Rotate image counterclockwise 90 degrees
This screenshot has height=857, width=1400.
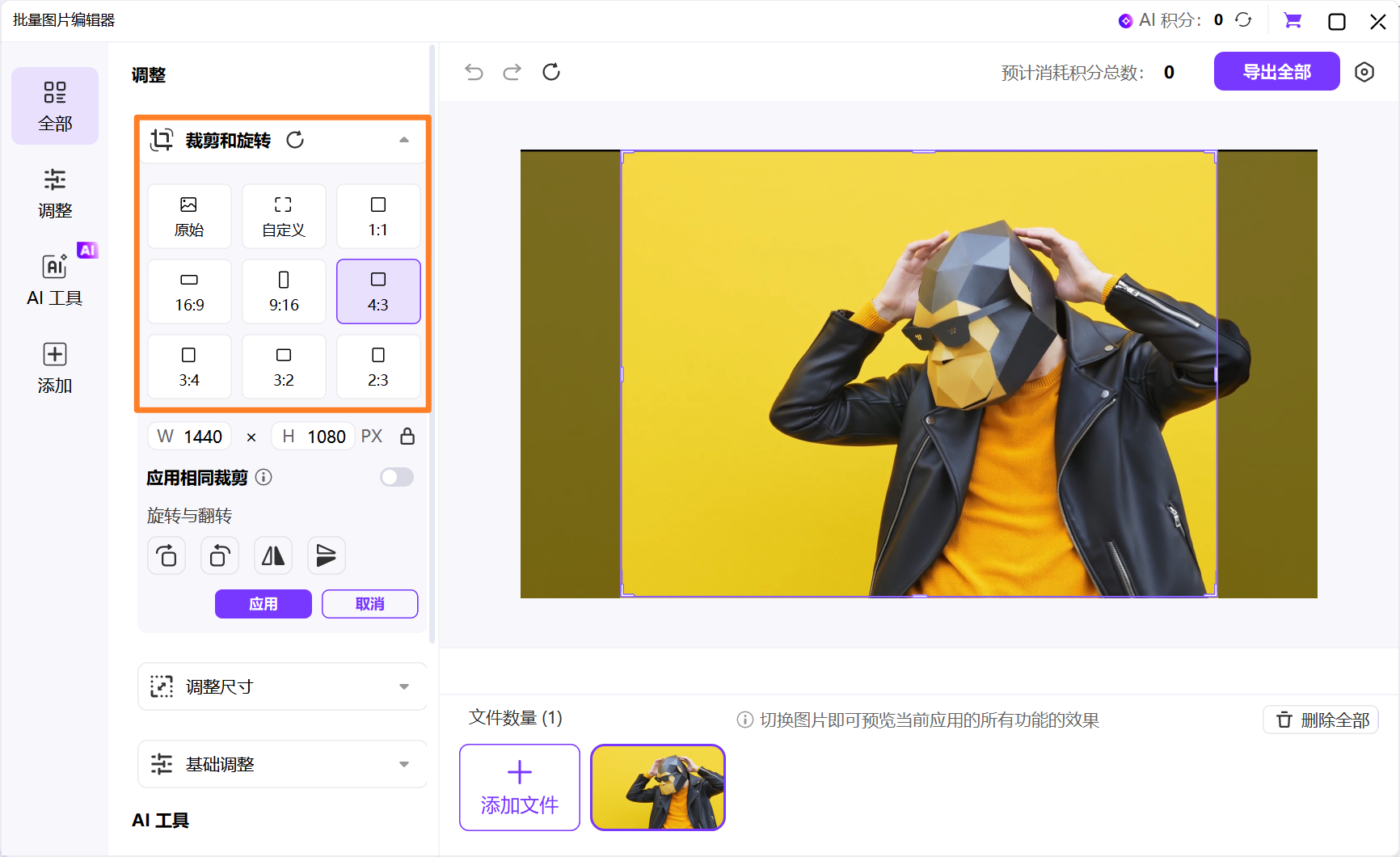pyautogui.click(x=219, y=556)
